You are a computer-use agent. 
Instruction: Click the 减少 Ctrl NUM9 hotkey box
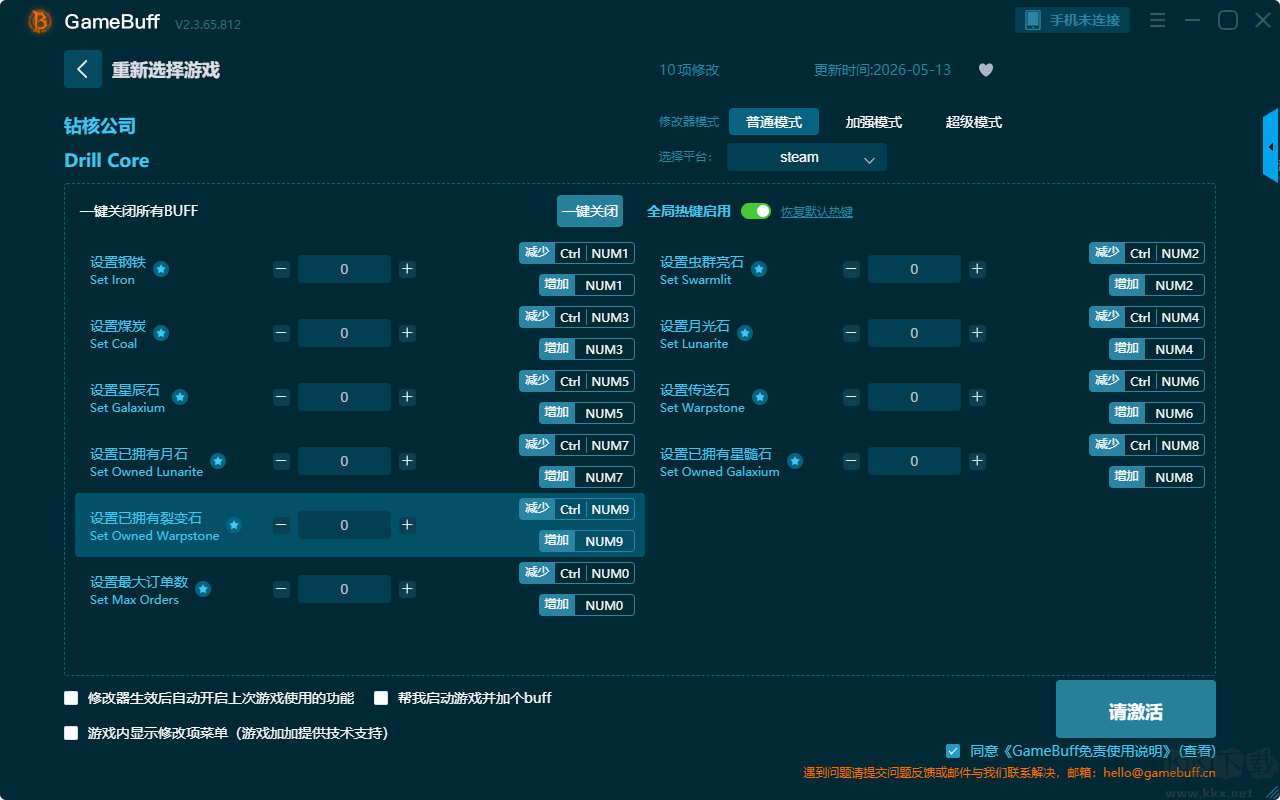click(577, 509)
